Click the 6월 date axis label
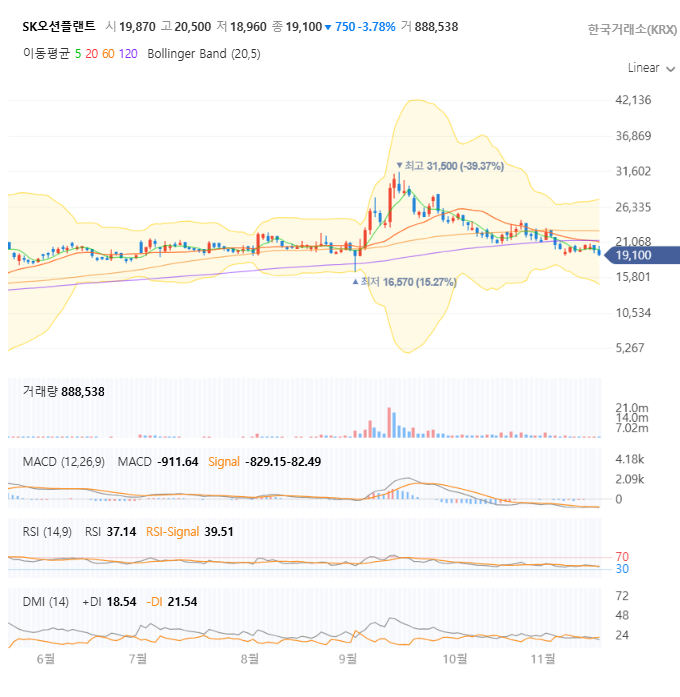This screenshot has height=697, width=680. (x=45, y=659)
